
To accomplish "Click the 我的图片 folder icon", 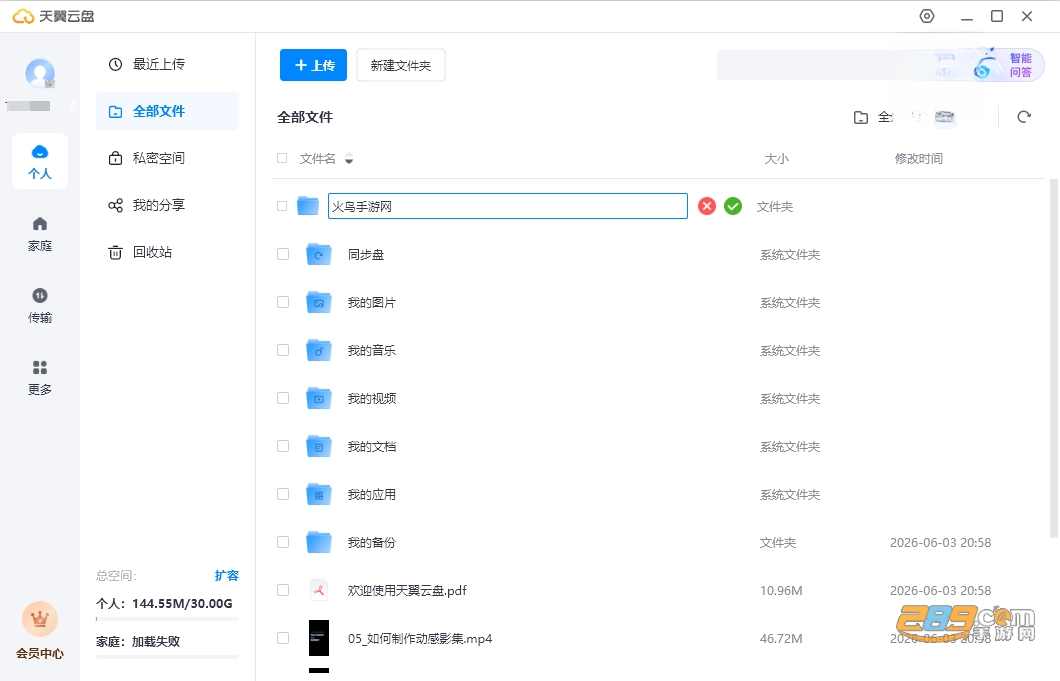I will tap(318, 302).
